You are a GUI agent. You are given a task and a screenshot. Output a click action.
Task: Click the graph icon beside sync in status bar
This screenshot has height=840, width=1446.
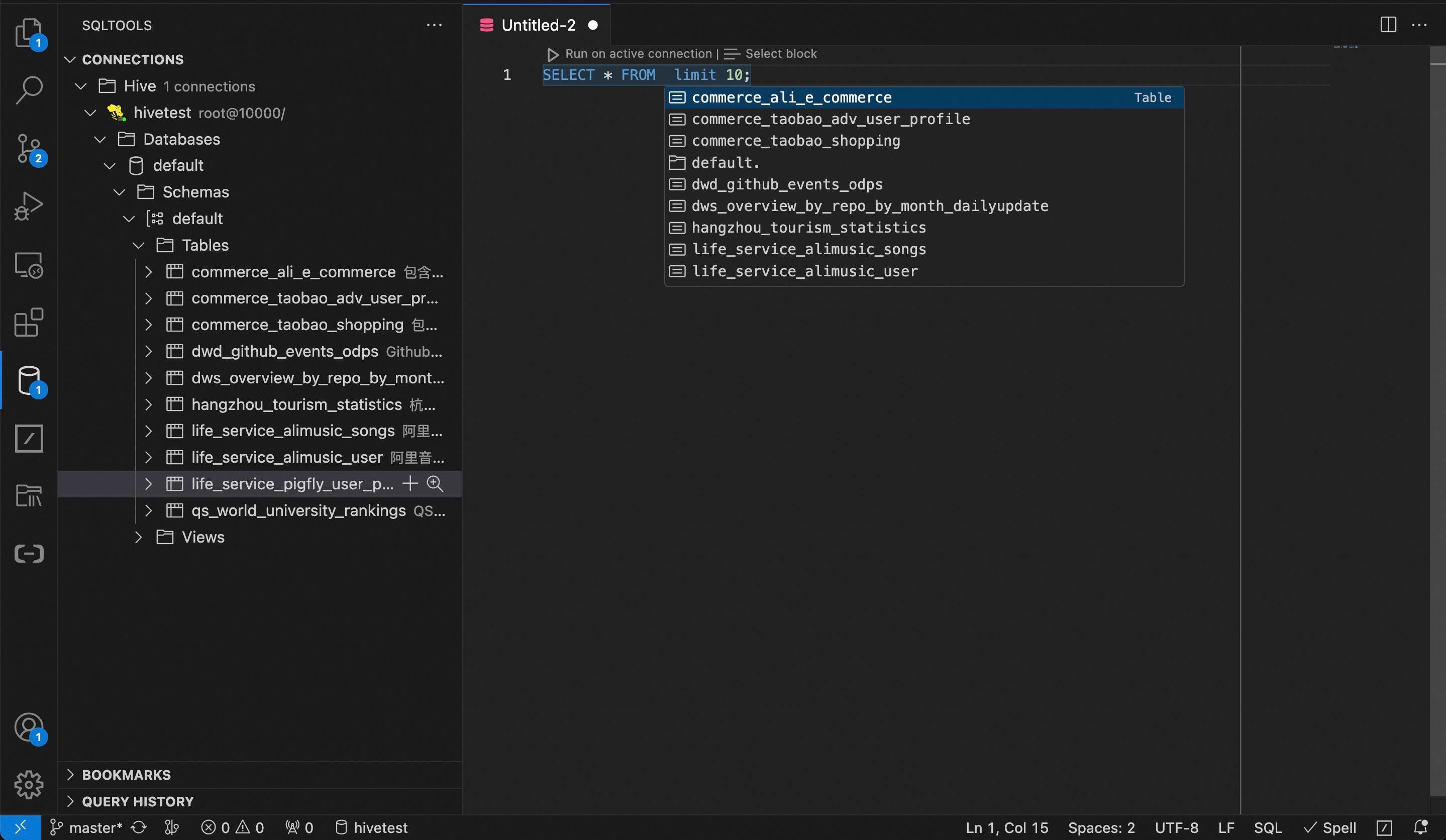pos(171,827)
